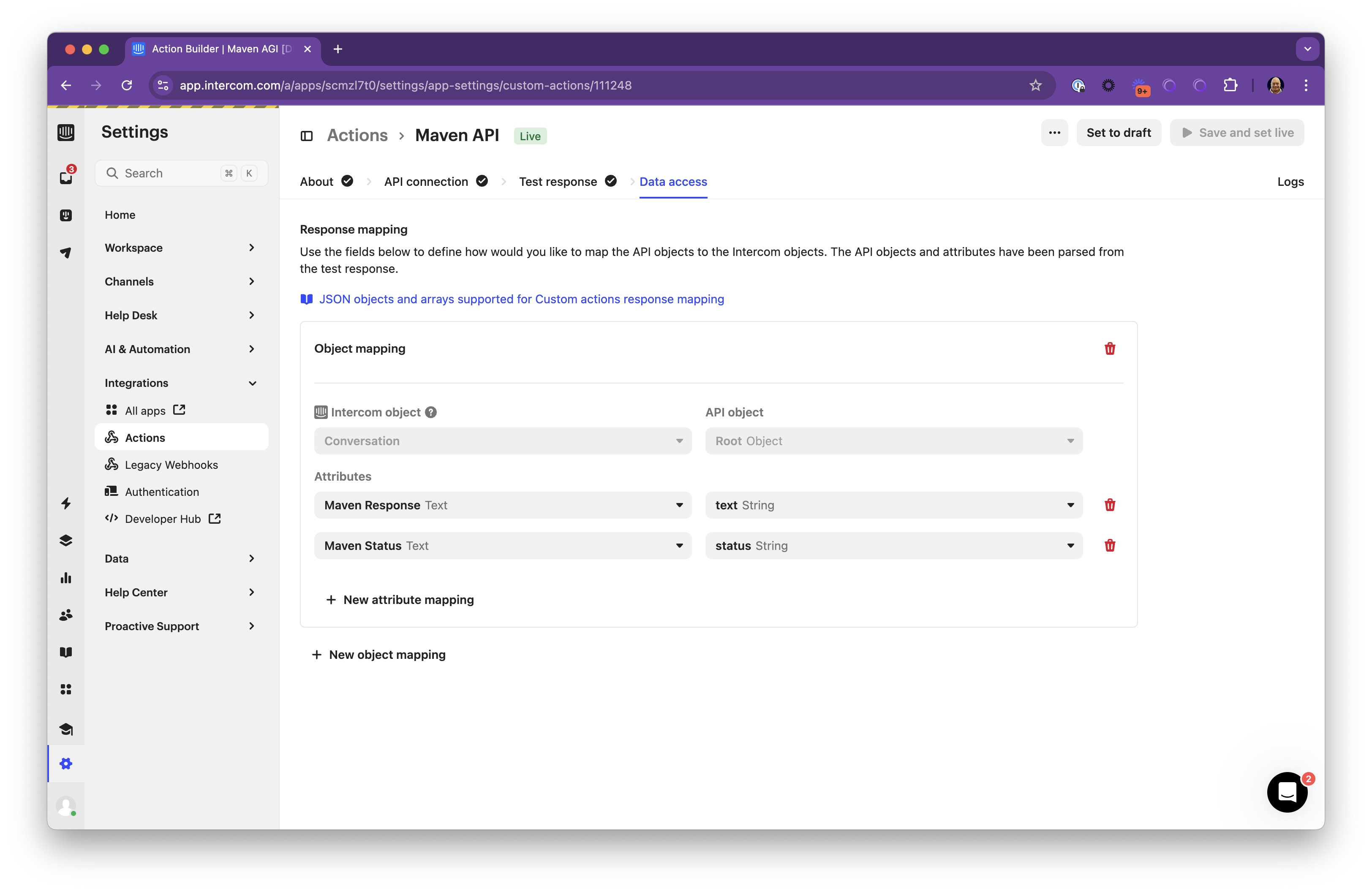Click the Intercom object help icon

pos(430,412)
